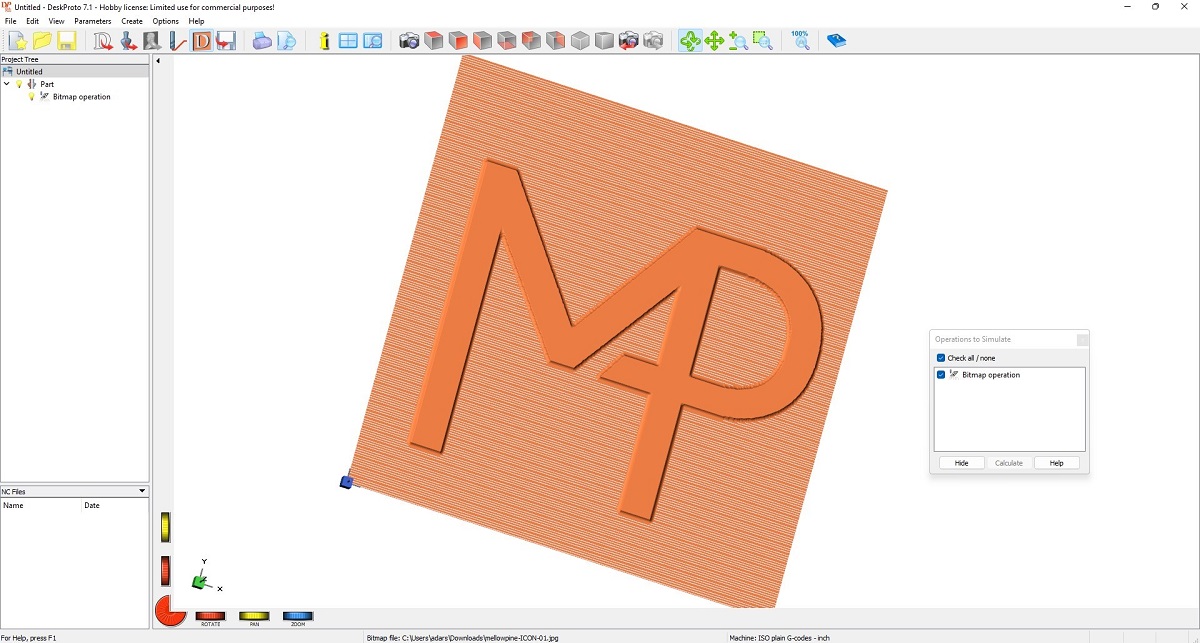1200x643 pixels.
Task: Click the vertical yellow pan thumbwheel
Action: click(x=166, y=527)
